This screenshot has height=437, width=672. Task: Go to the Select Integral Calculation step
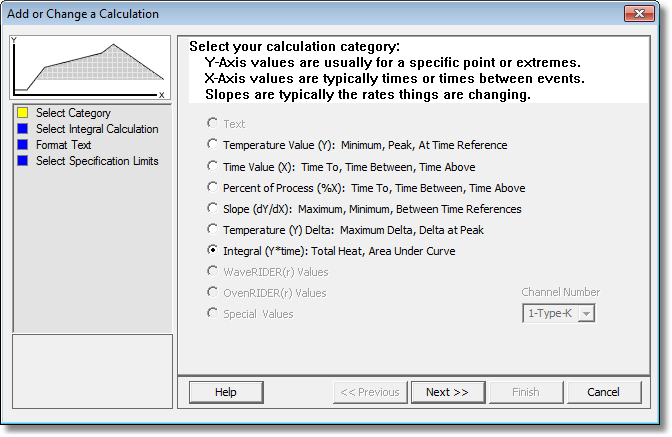(x=97, y=129)
